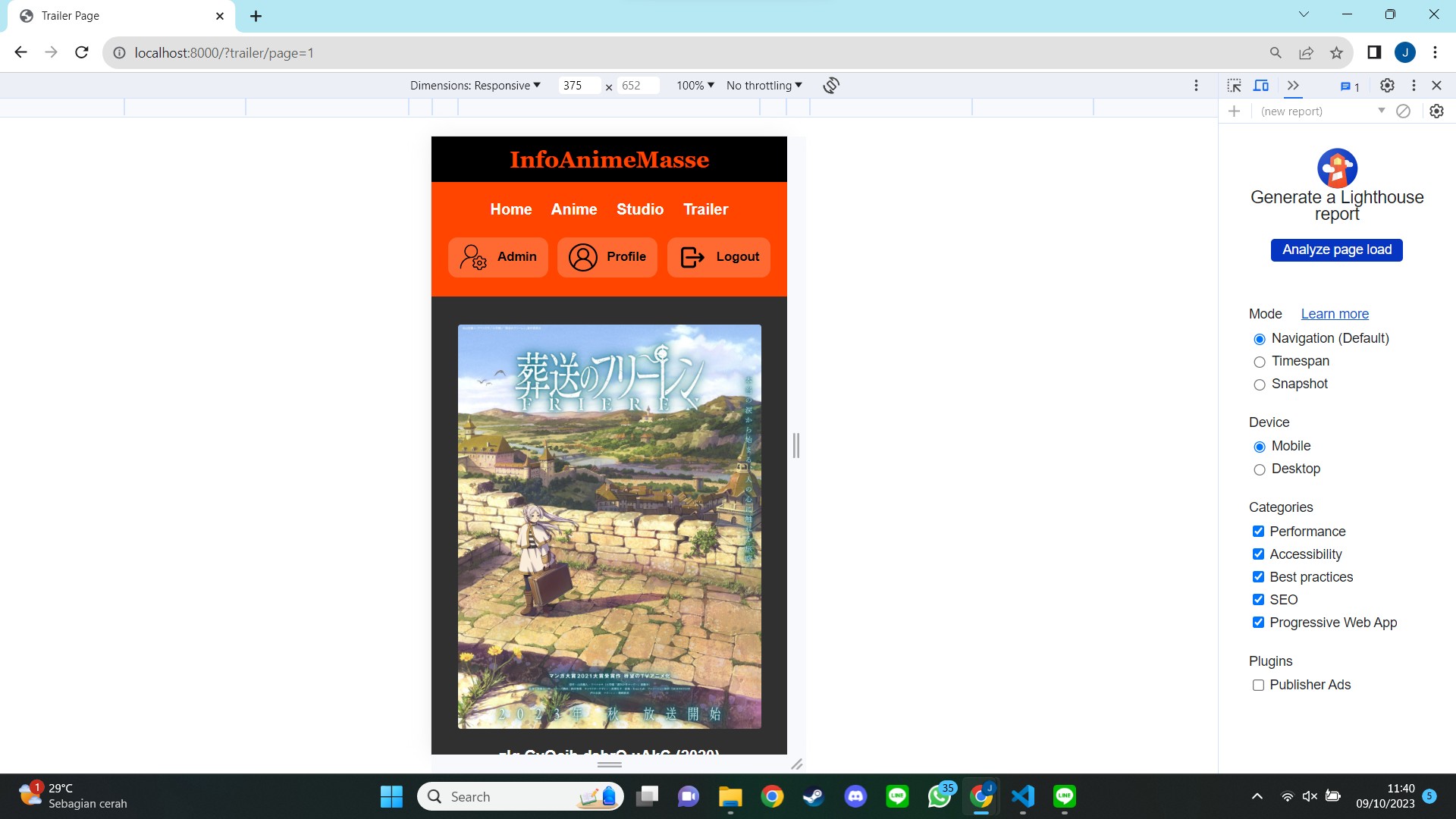Screen dimensions: 1456x819
Task: Open the Dimensions Responsive dropdown
Action: pyautogui.click(x=475, y=86)
